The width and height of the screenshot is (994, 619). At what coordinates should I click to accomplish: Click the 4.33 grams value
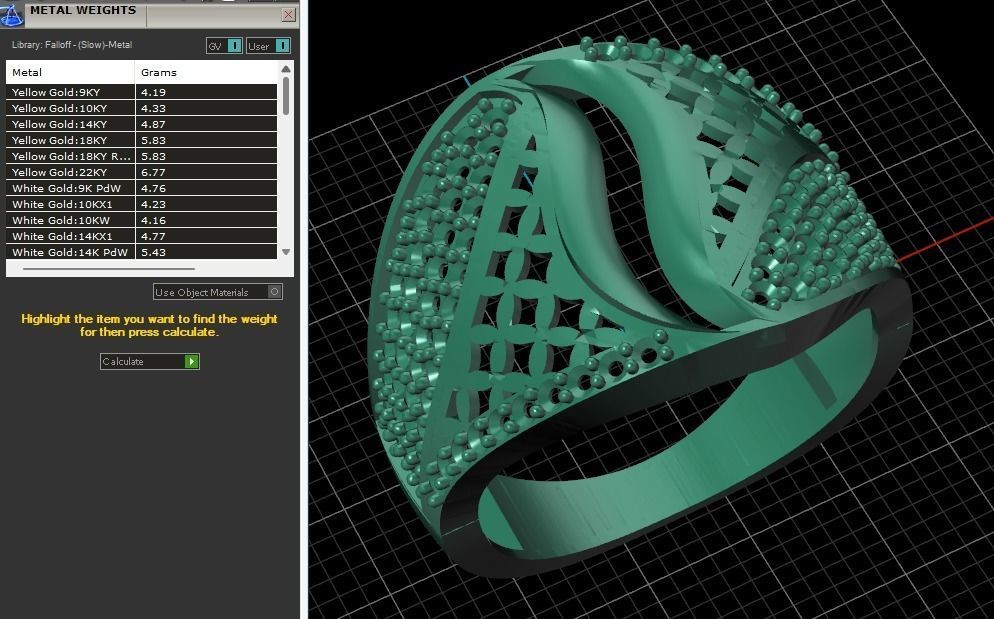(153, 108)
